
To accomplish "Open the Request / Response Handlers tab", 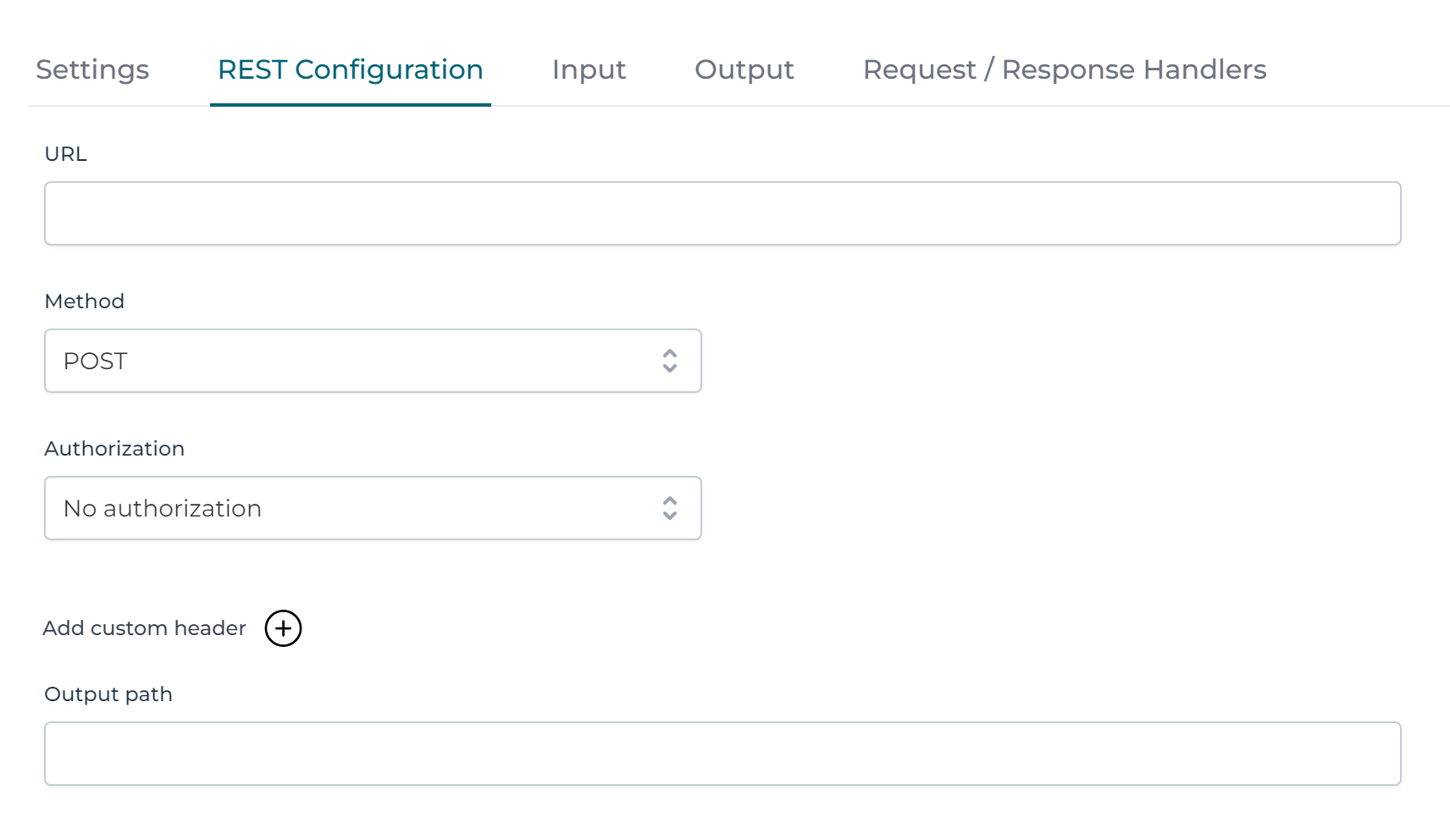I will [x=1065, y=69].
